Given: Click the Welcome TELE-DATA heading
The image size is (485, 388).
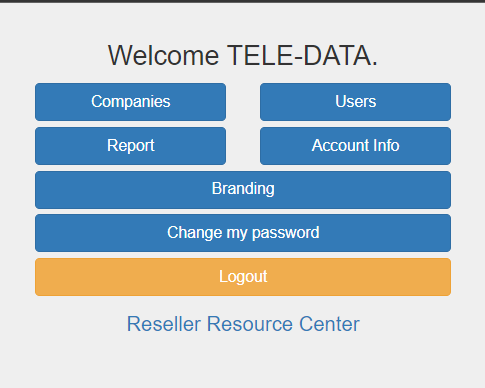Looking at the screenshot, I should pos(243,55).
